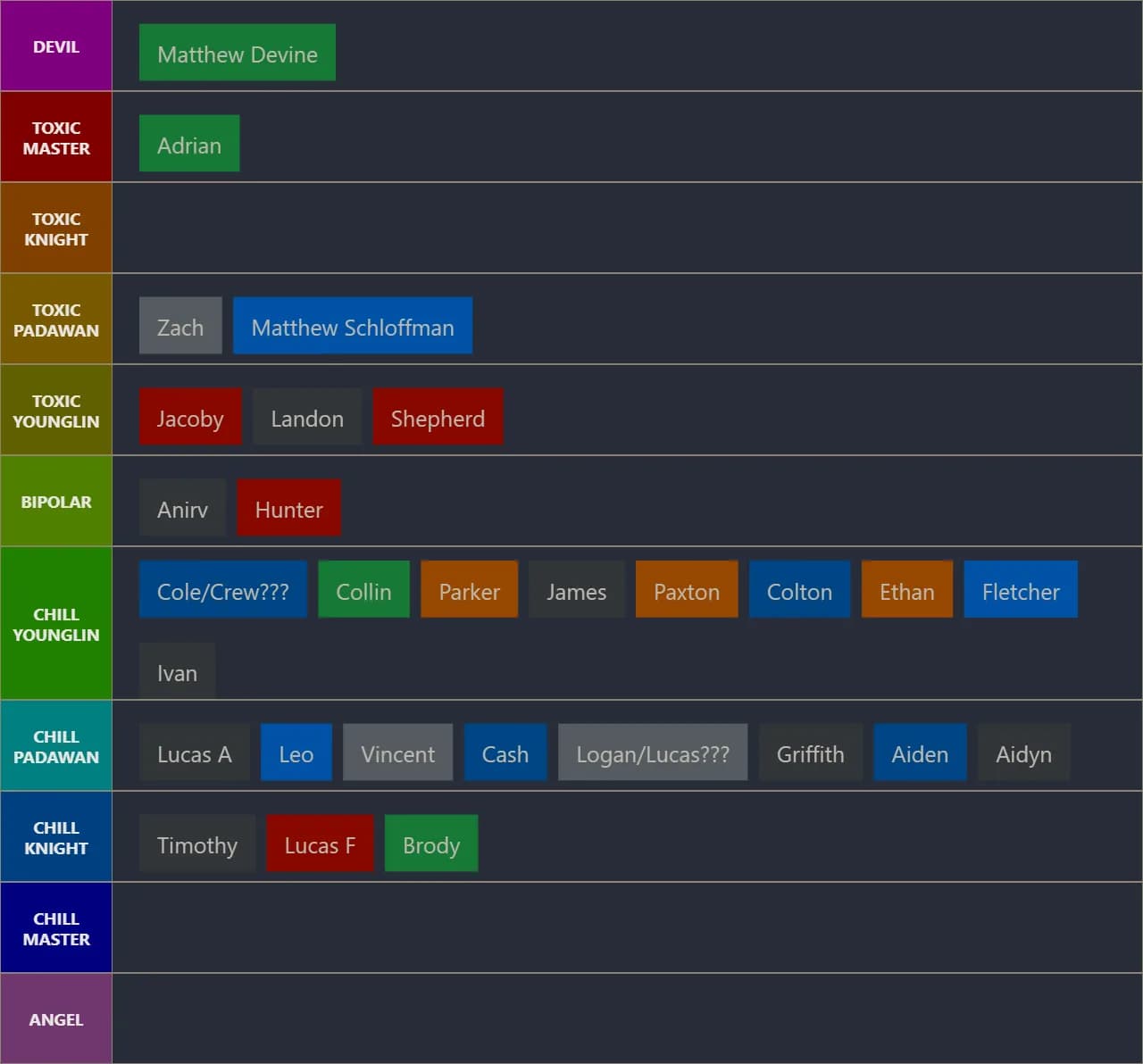The height and width of the screenshot is (1064, 1143).
Task: Click the red Jacoby tile
Action: (190, 418)
